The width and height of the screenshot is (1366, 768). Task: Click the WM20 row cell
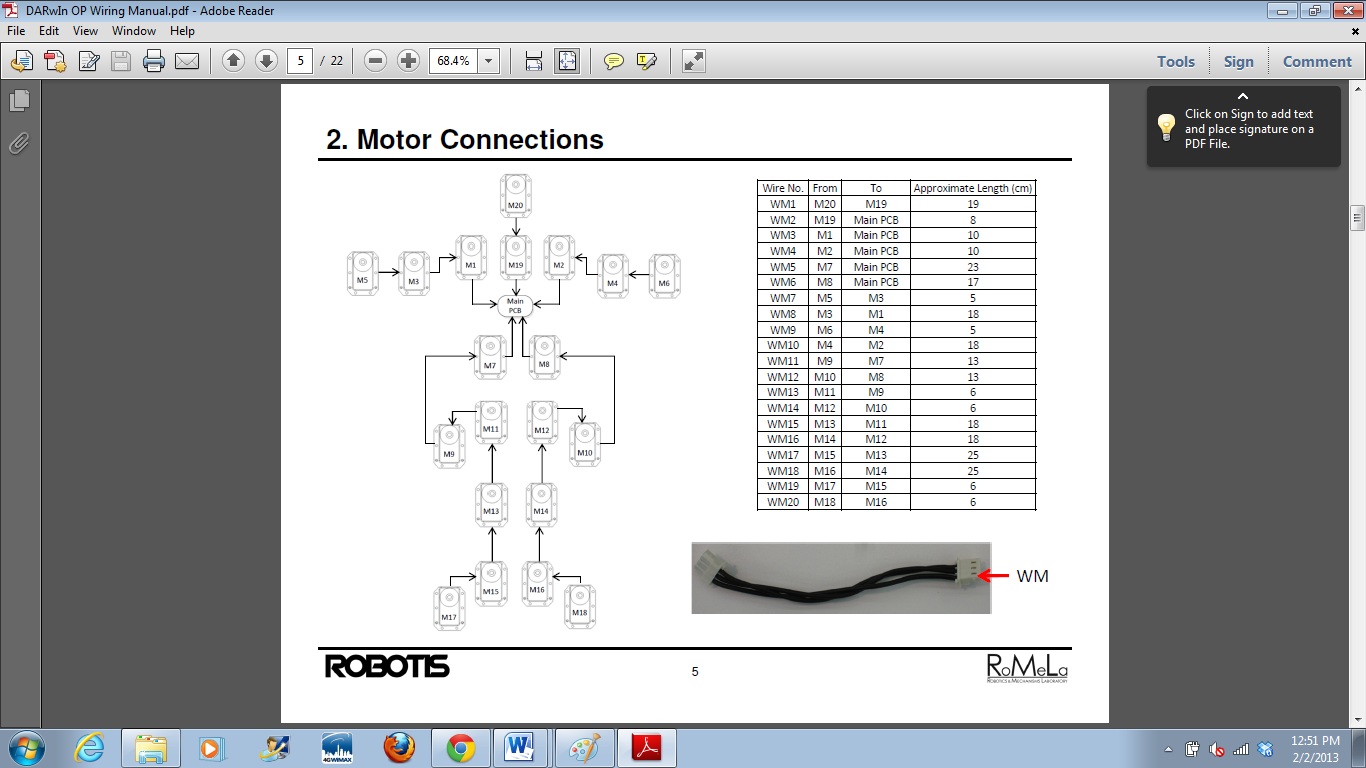click(782, 502)
